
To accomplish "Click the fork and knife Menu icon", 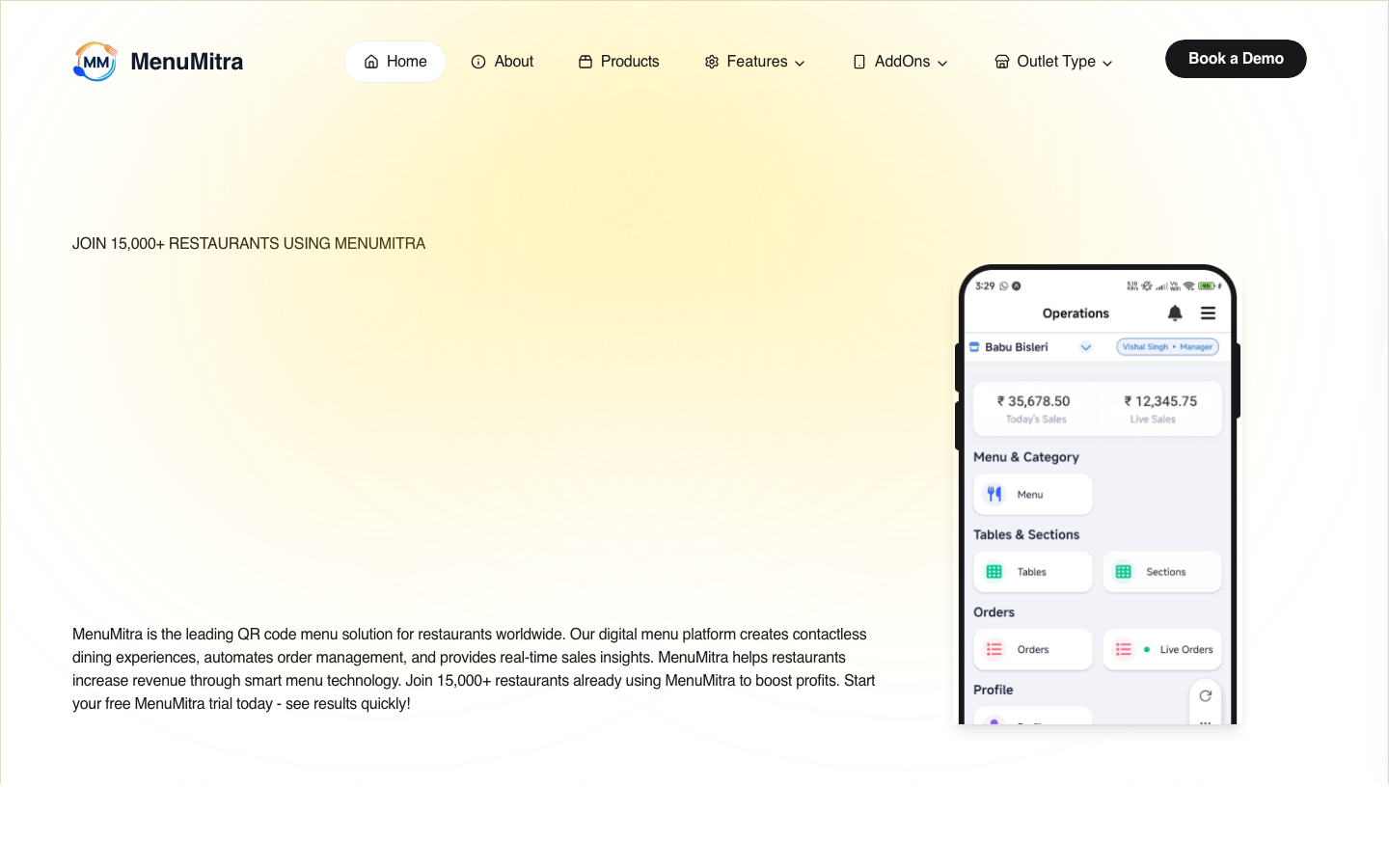I will (x=994, y=495).
